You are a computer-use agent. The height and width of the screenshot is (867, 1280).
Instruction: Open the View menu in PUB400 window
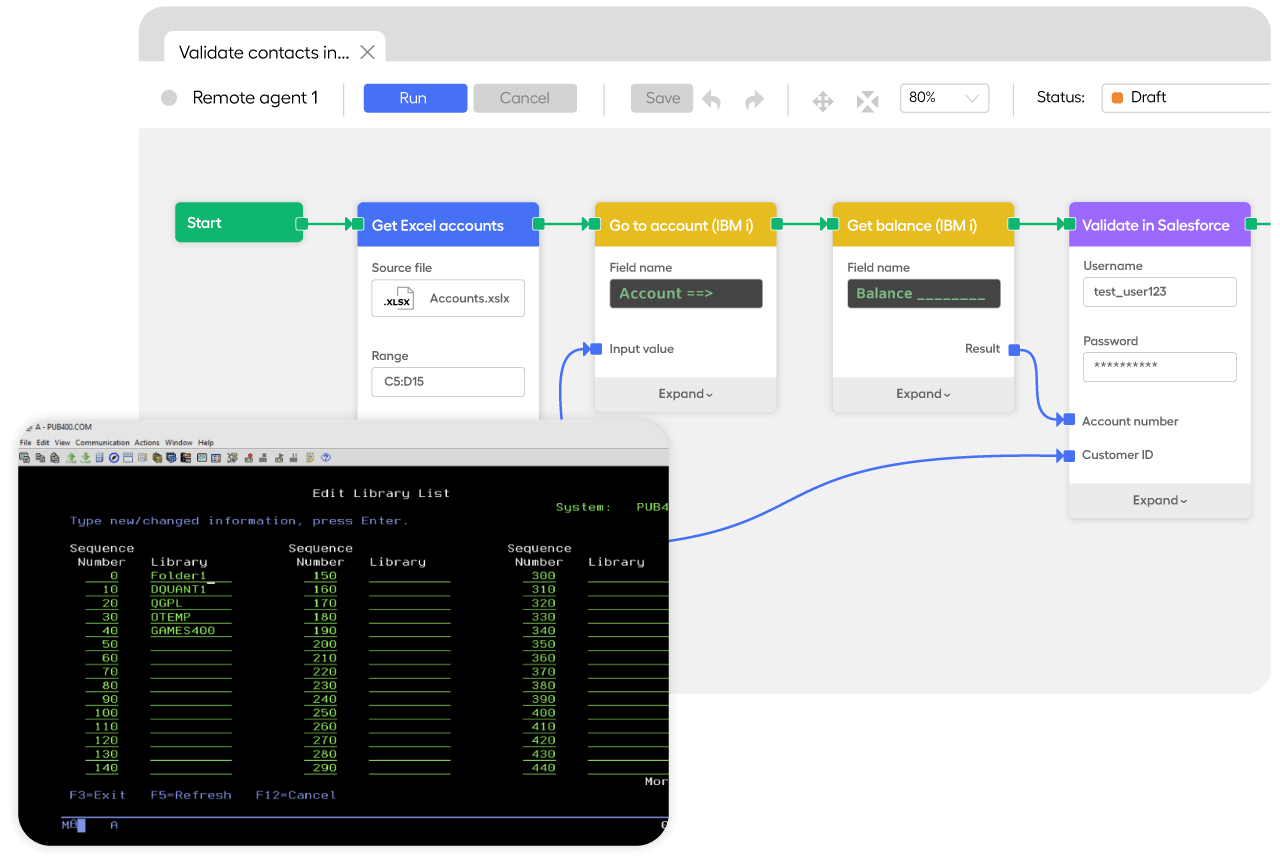tap(62, 442)
